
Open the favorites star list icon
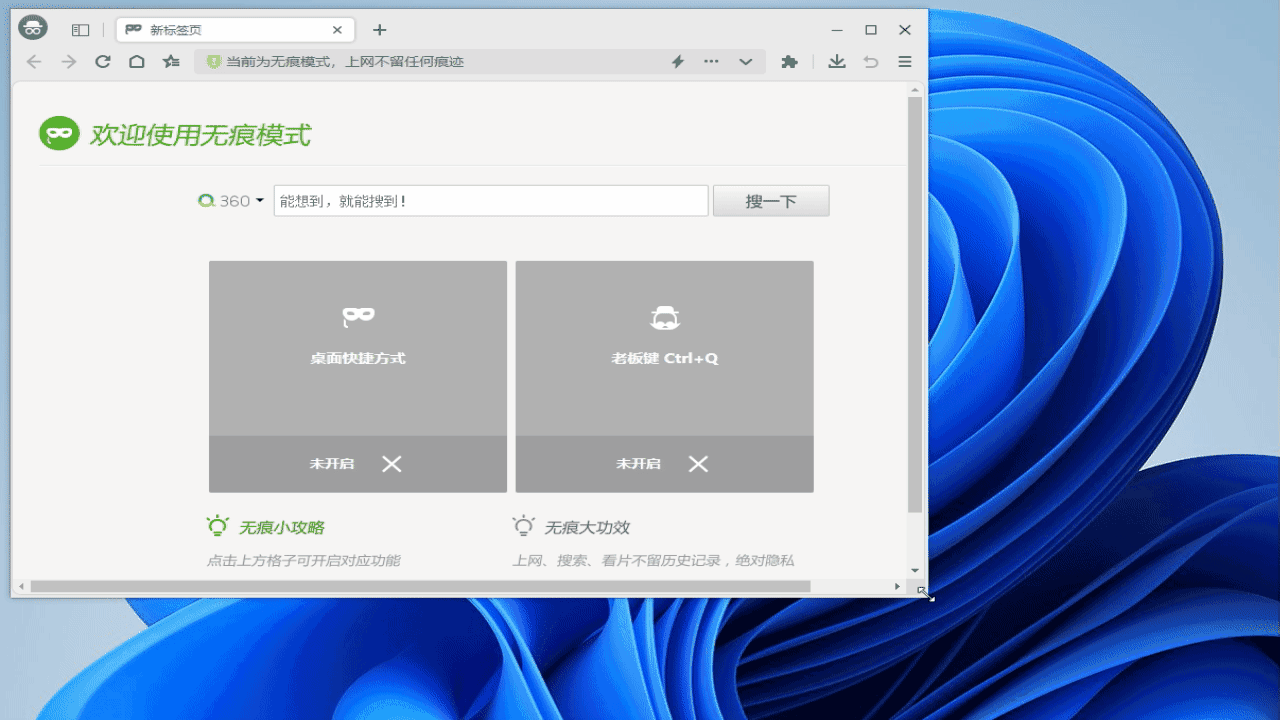pyautogui.click(x=172, y=62)
